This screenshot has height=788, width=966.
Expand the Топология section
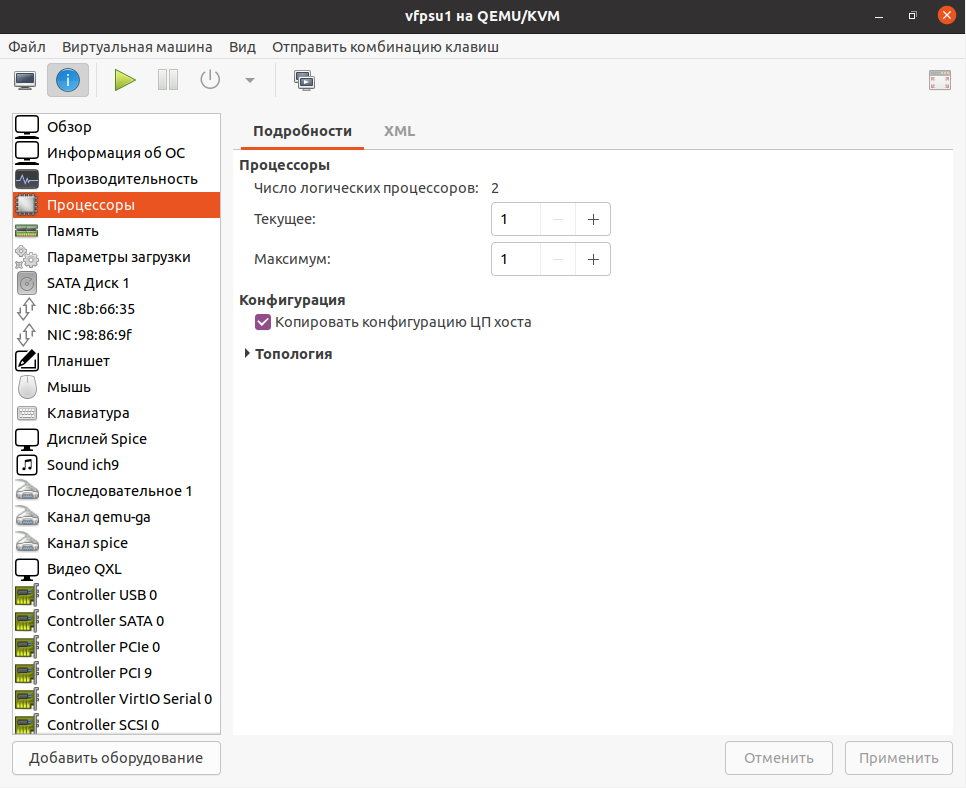pyautogui.click(x=247, y=354)
